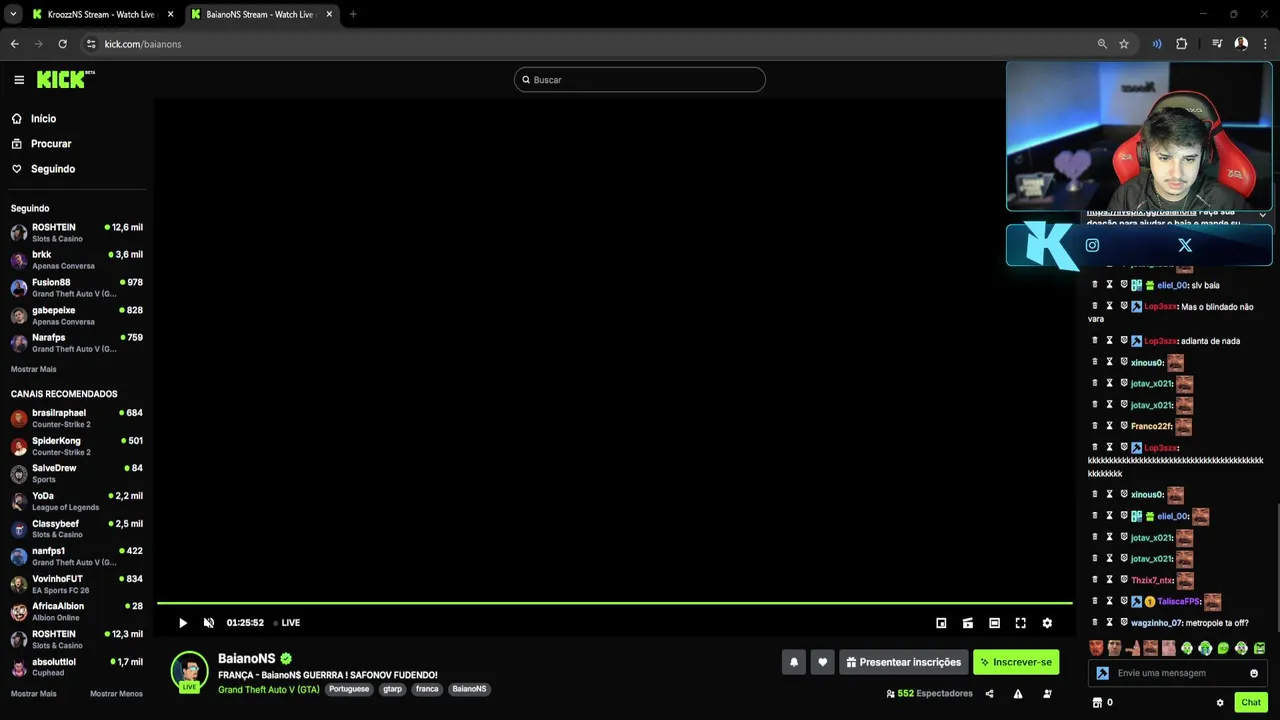Open clip creation icon in player
The width and height of the screenshot is (1280, 720).
click(x=968, y=623)
